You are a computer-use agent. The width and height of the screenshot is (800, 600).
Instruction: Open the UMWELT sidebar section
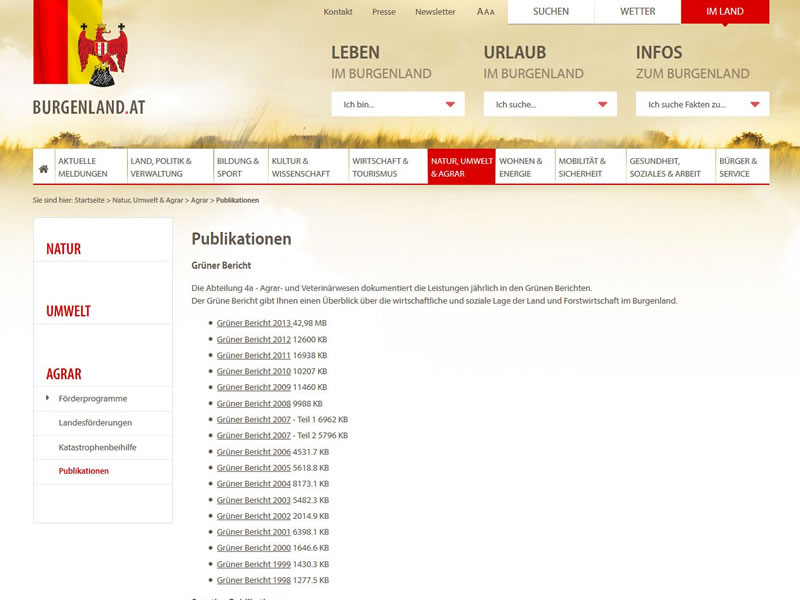68,311
